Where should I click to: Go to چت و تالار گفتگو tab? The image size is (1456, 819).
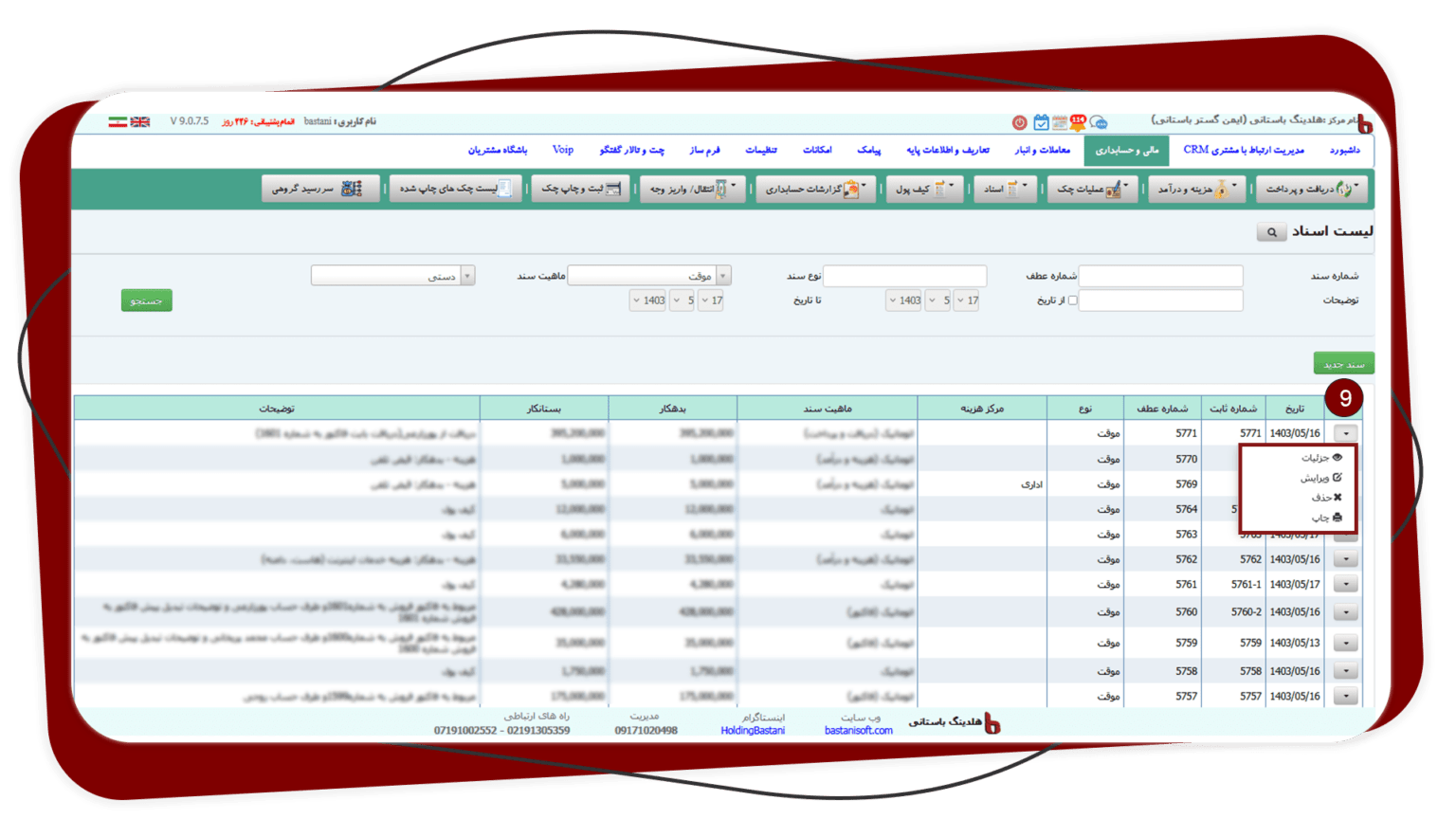[x=631, y=151]
